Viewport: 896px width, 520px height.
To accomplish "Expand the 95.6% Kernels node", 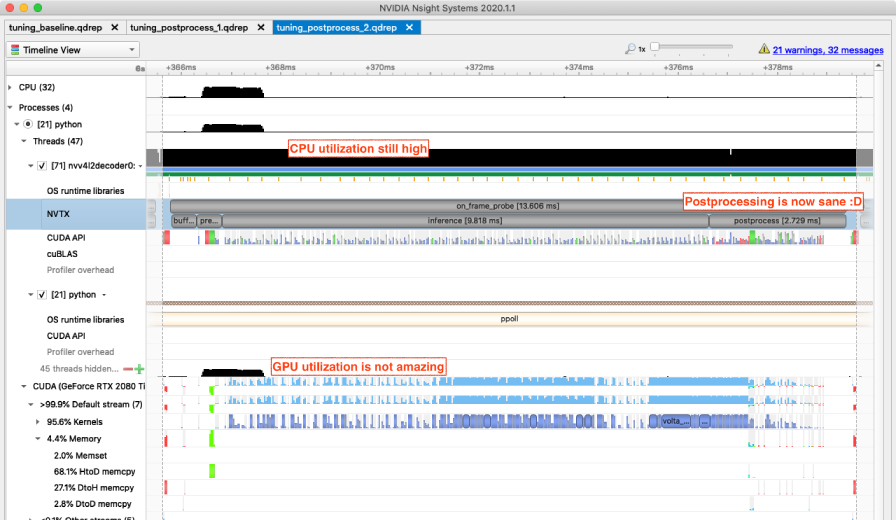I will point(38,422).
